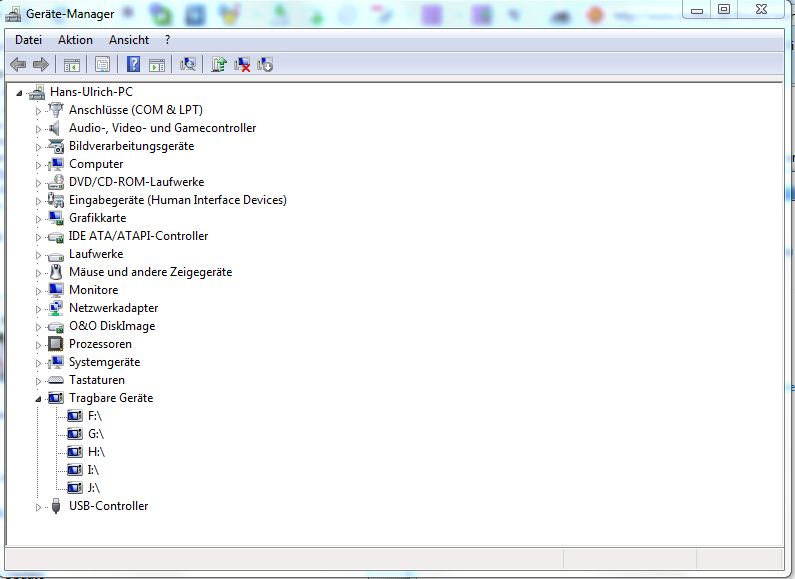Select Audio-, Video- und Gamecontroller label
Viewport: 795px width, 579px height.
tap(163, 128)
